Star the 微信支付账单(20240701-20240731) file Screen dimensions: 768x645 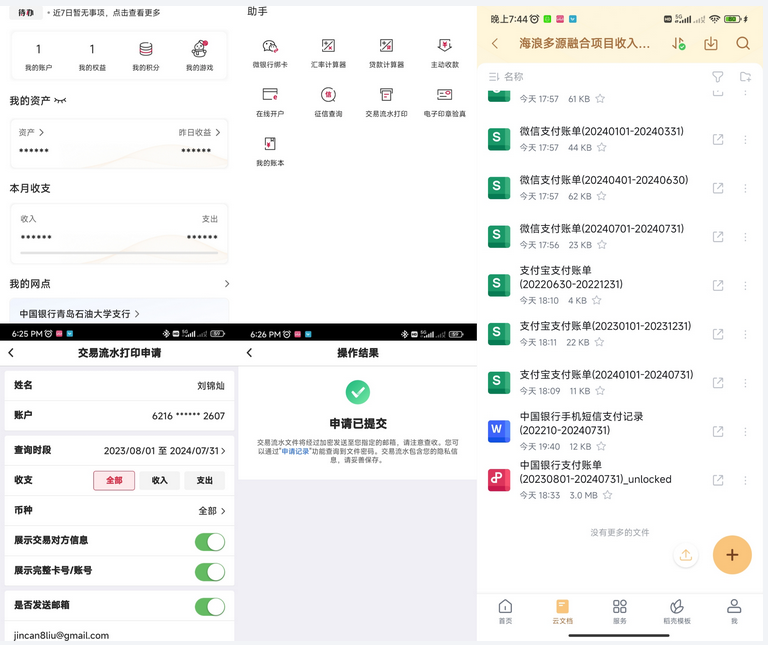pyautogui.click(x=602, y=244)
